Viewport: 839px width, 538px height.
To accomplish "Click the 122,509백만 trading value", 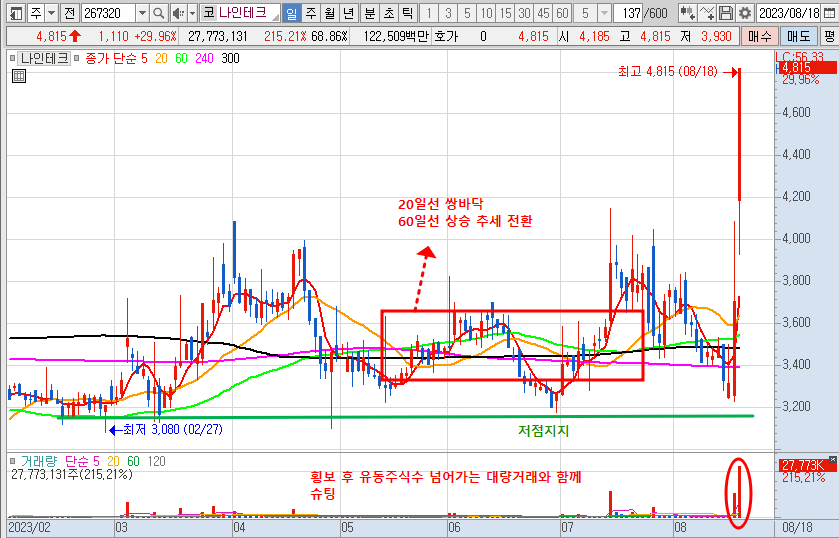I will [x=396, y=36].
